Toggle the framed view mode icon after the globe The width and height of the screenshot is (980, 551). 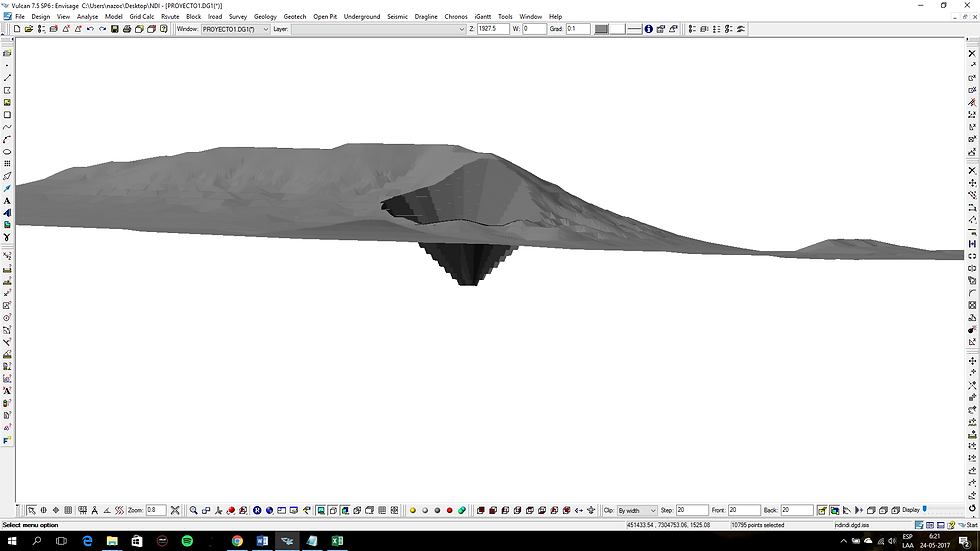click(x=282, y=510)
